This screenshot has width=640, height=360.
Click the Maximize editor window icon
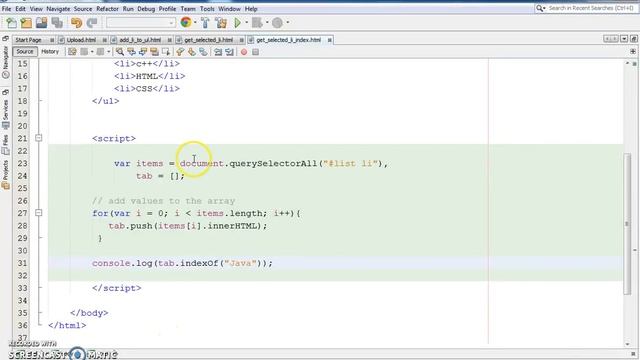click(x=633, y=39)
